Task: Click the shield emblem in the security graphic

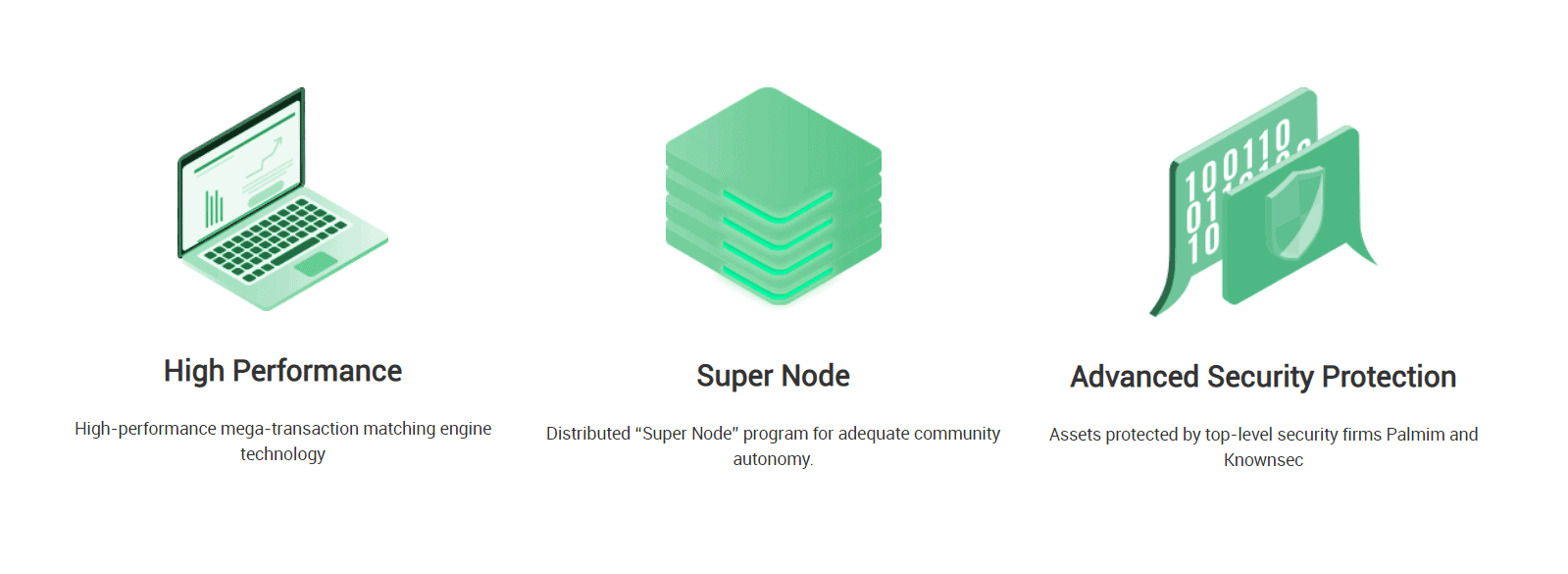Action: point(1293,212)
